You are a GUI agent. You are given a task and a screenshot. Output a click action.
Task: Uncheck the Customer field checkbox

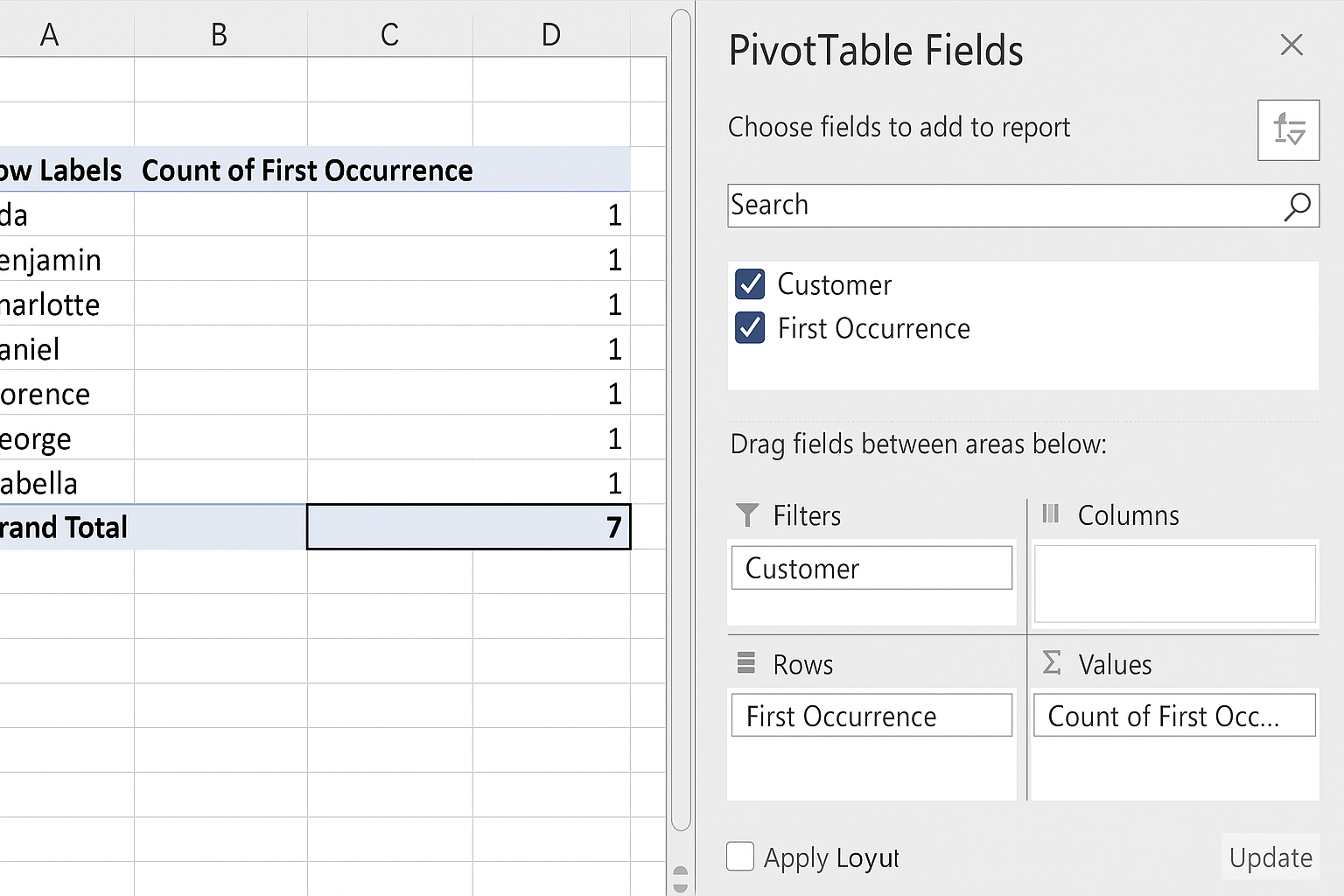coord(750,284)
